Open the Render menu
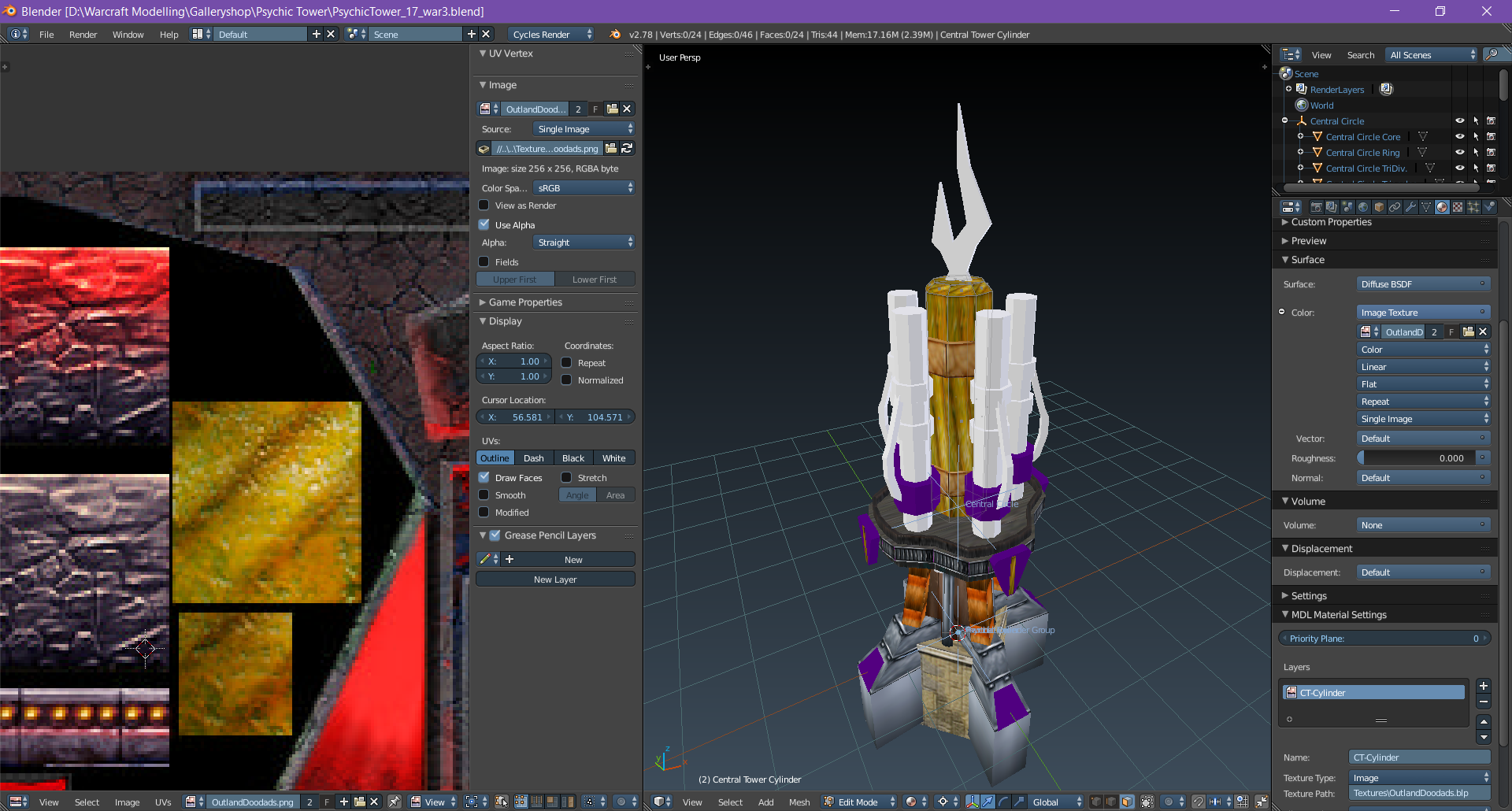This screenshot has height=811, width=1512. (83, 34)
